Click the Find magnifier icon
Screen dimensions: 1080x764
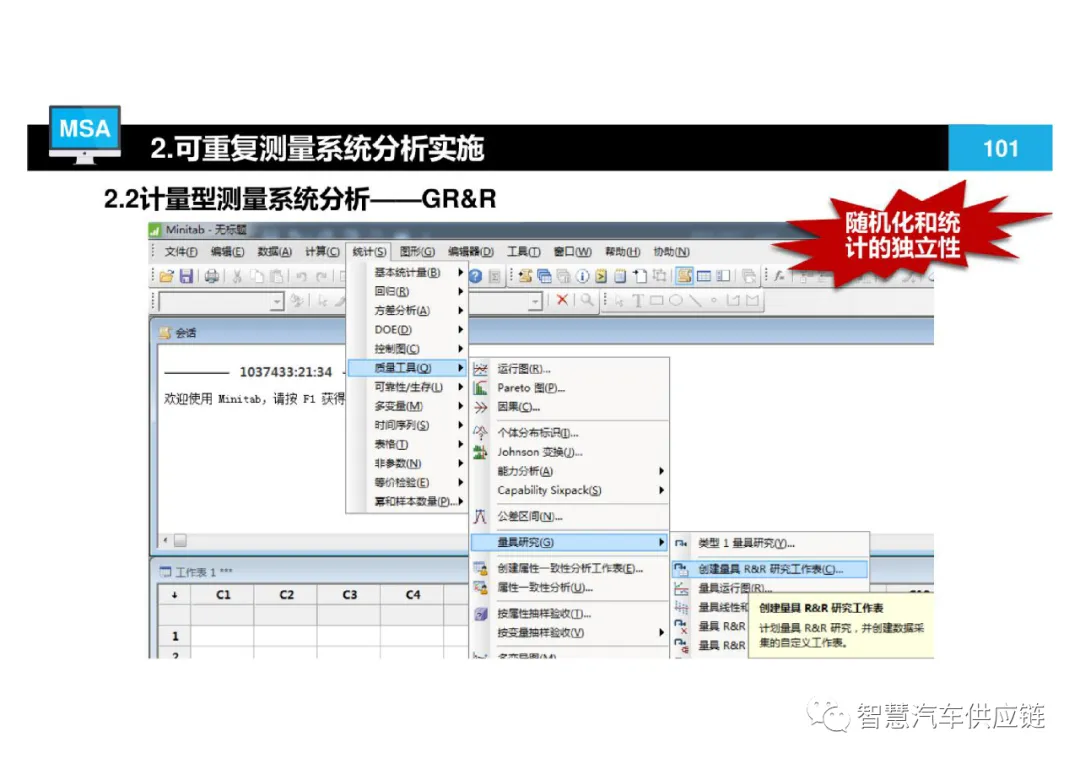586,300
